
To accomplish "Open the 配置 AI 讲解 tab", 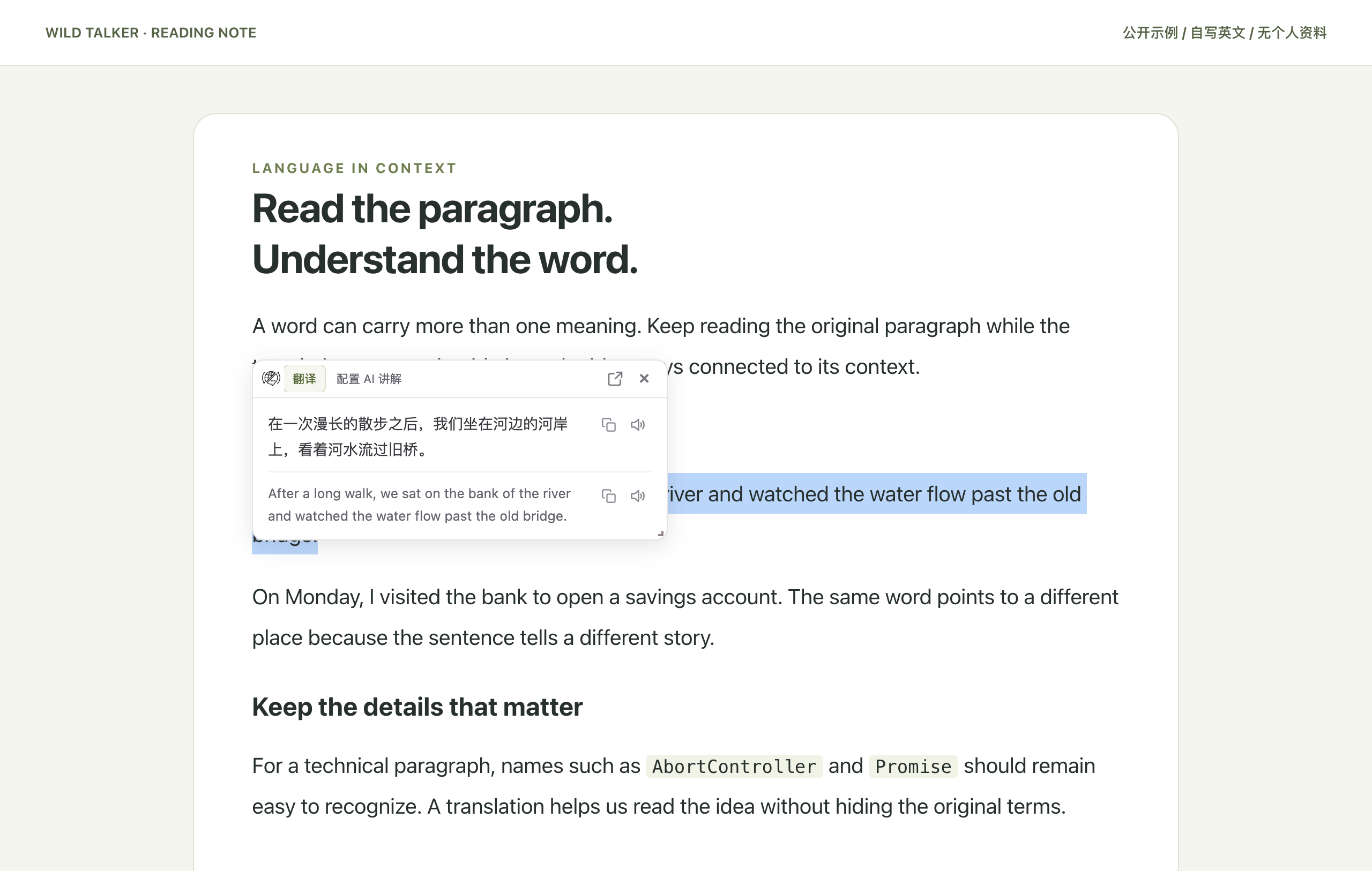I will 369,379.
